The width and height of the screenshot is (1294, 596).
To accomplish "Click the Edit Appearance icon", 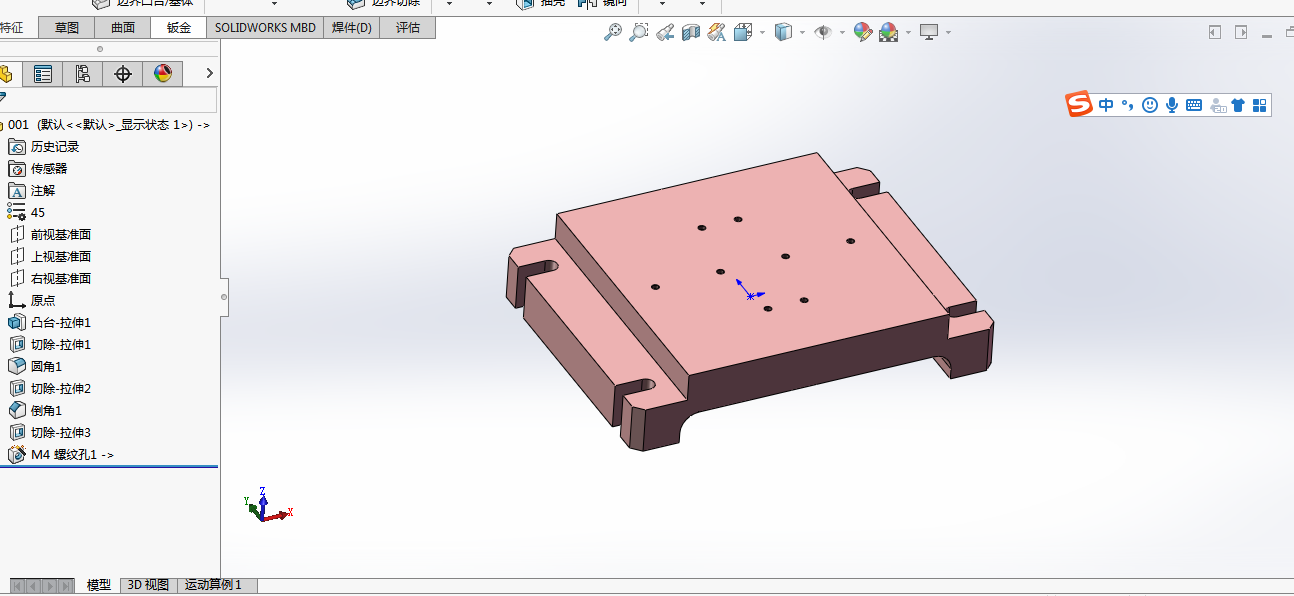I will point(863,32).
